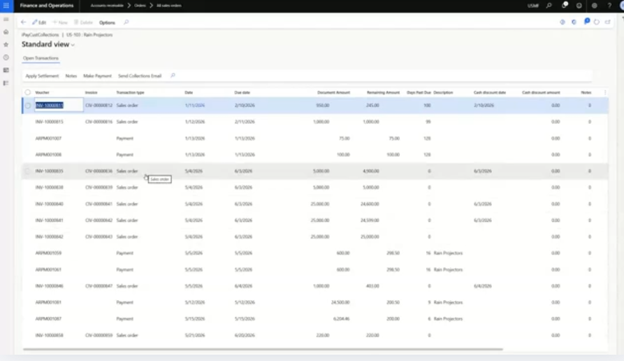Open the grid options vertical ellipsis
Image resolution: width=624 pixels, height=361 pixels.
coord(605,92)
